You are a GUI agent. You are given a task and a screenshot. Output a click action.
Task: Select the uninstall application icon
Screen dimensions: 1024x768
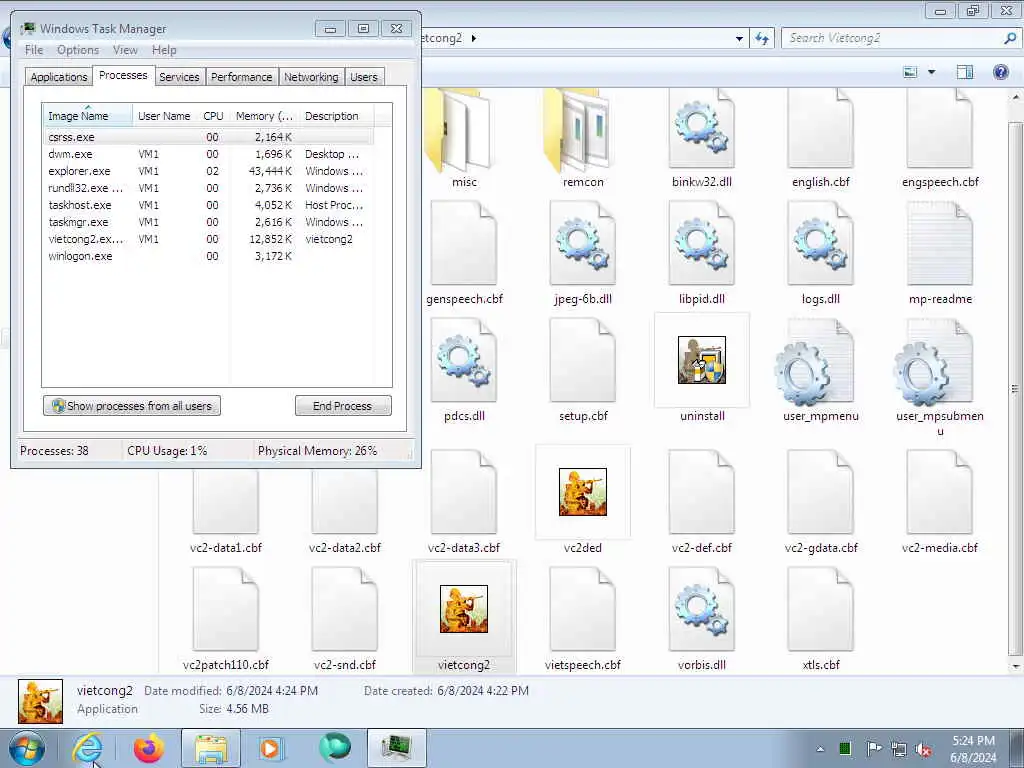(x=701, y=360)
